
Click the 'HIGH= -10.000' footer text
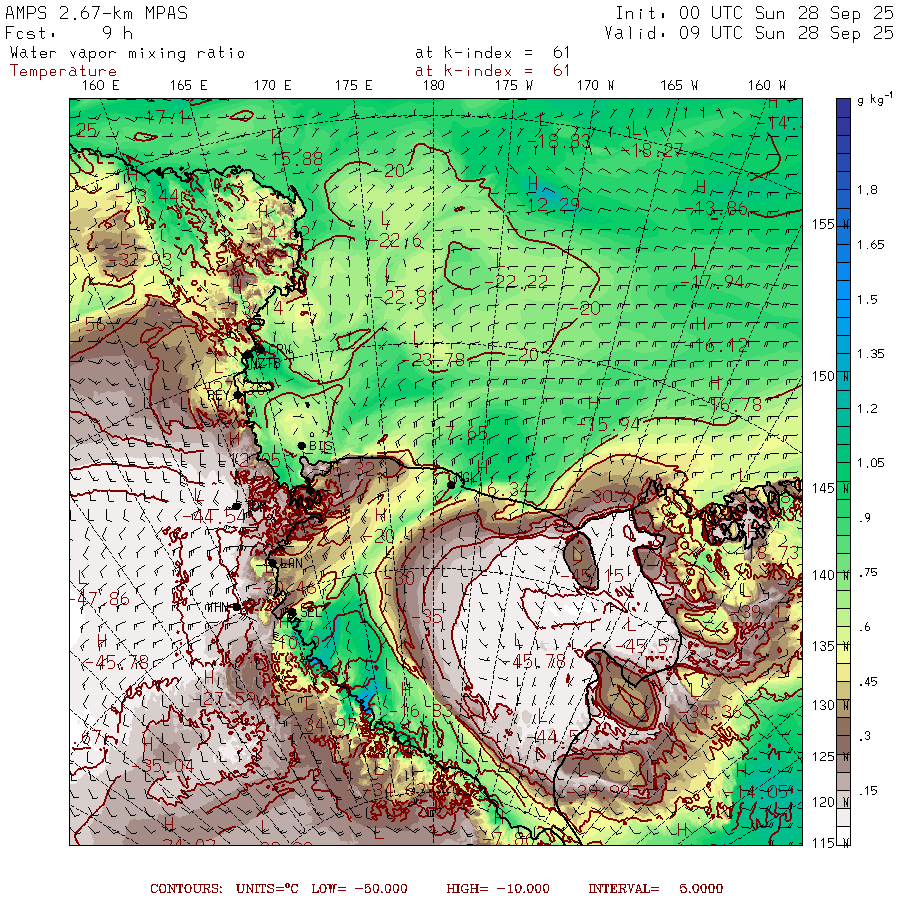click(x=498, y=889)
